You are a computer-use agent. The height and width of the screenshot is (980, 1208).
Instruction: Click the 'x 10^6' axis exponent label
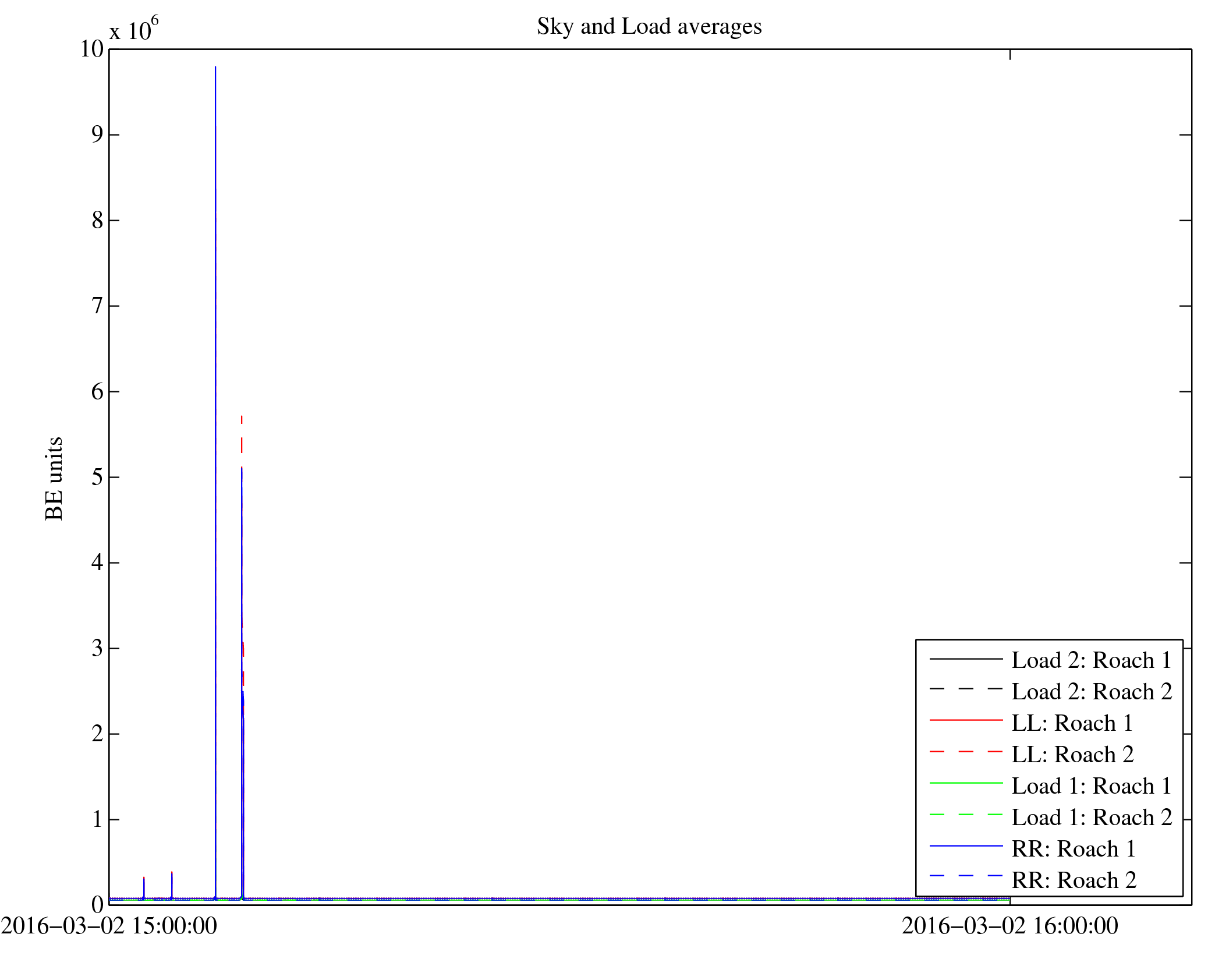point(134,29)
